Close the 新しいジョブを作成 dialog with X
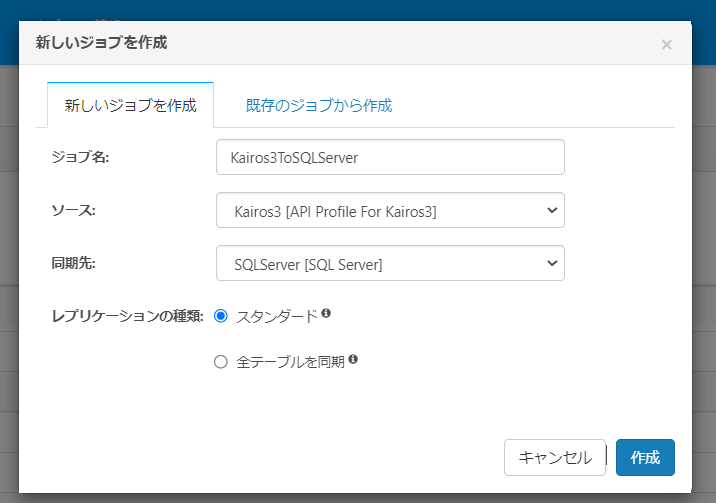Screen dimensions: 716x503 pyautogui.click(x=666, y=44)
